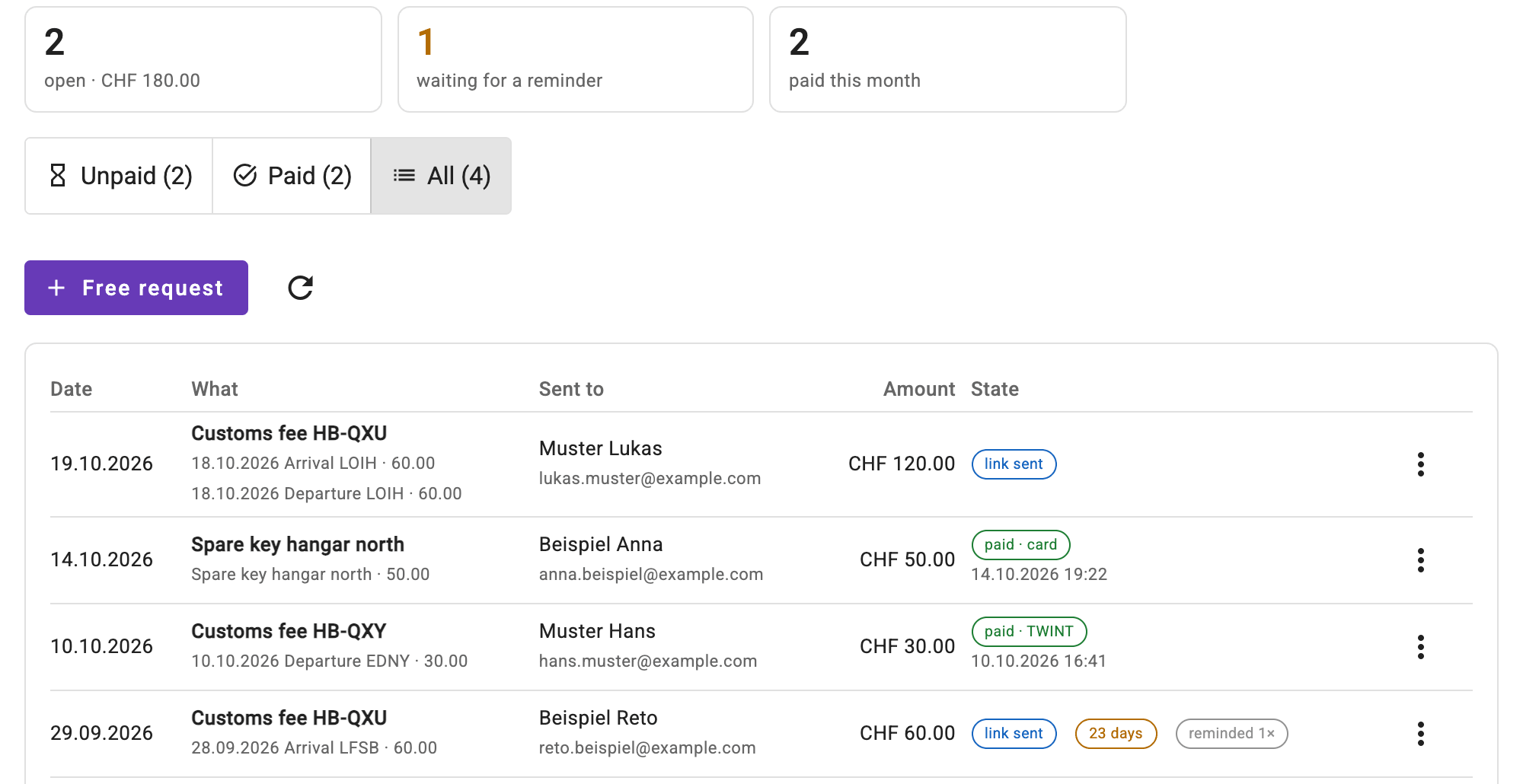Open the three-dot menu for Beispiel Reto row
1523x784 pixels.
tap(1420, 734)
